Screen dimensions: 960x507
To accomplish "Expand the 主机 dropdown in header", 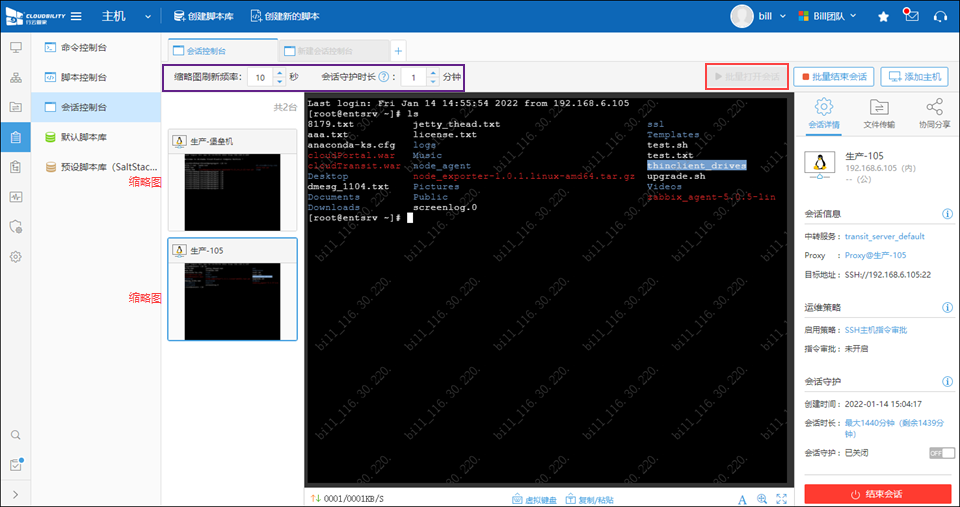I will pyautogui.click(x=147, y=16).
